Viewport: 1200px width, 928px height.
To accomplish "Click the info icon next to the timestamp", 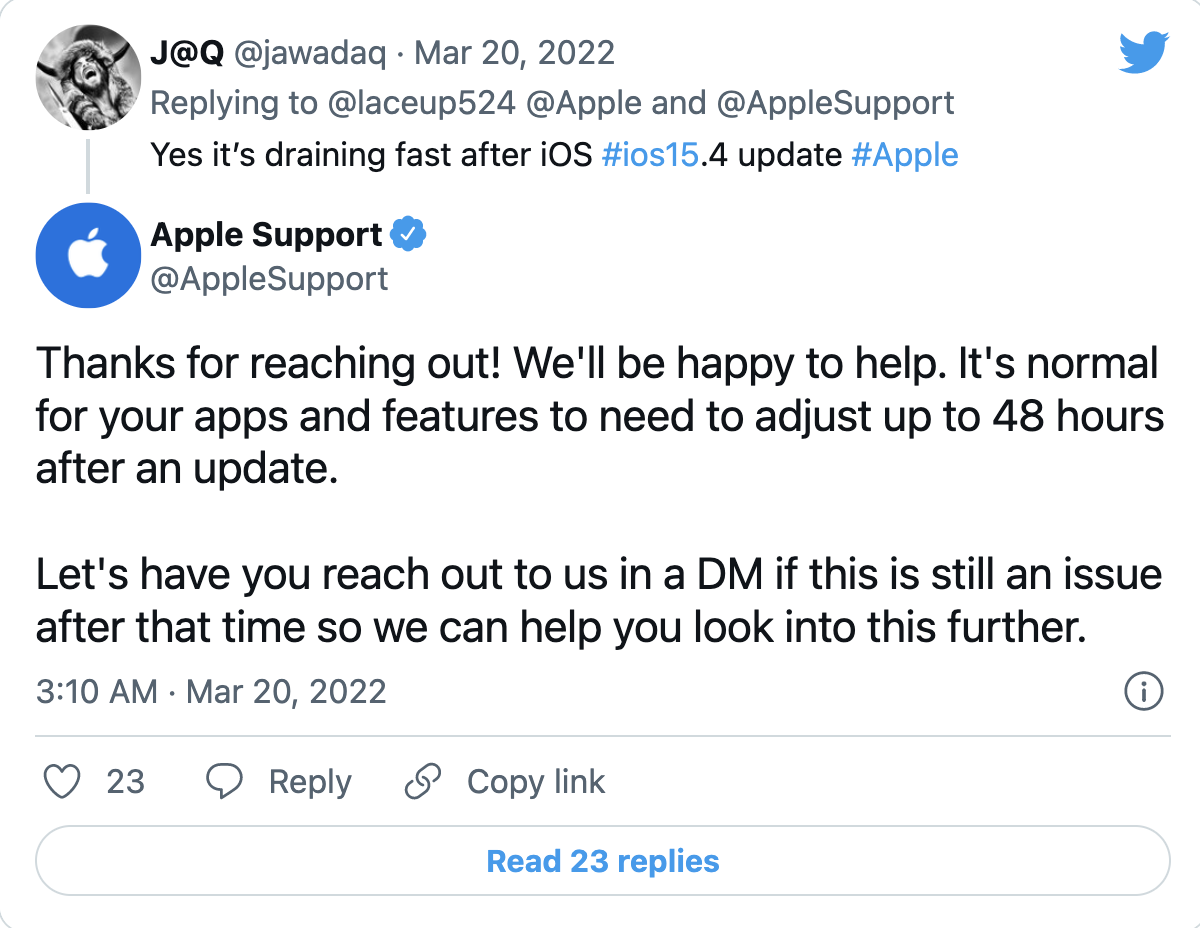I will click(1144, 691).
